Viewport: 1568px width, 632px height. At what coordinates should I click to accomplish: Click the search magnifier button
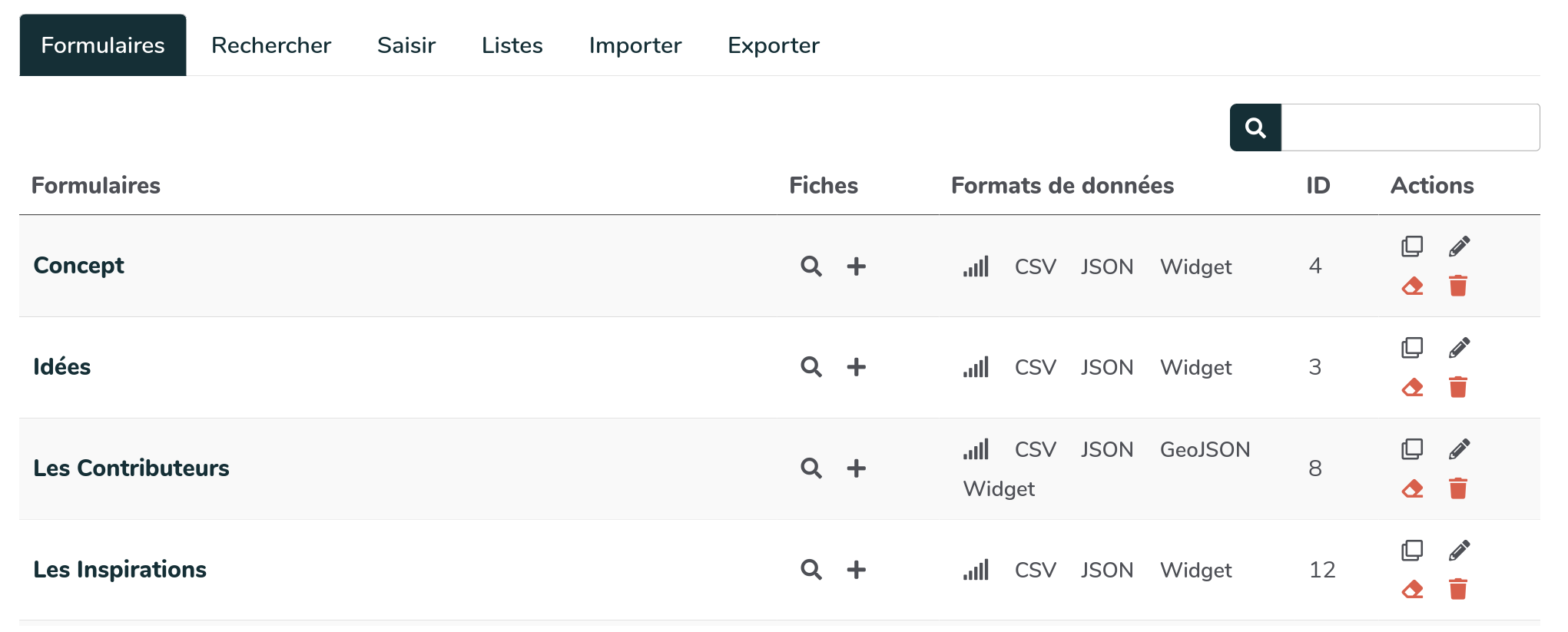[x=1255, y=127]
